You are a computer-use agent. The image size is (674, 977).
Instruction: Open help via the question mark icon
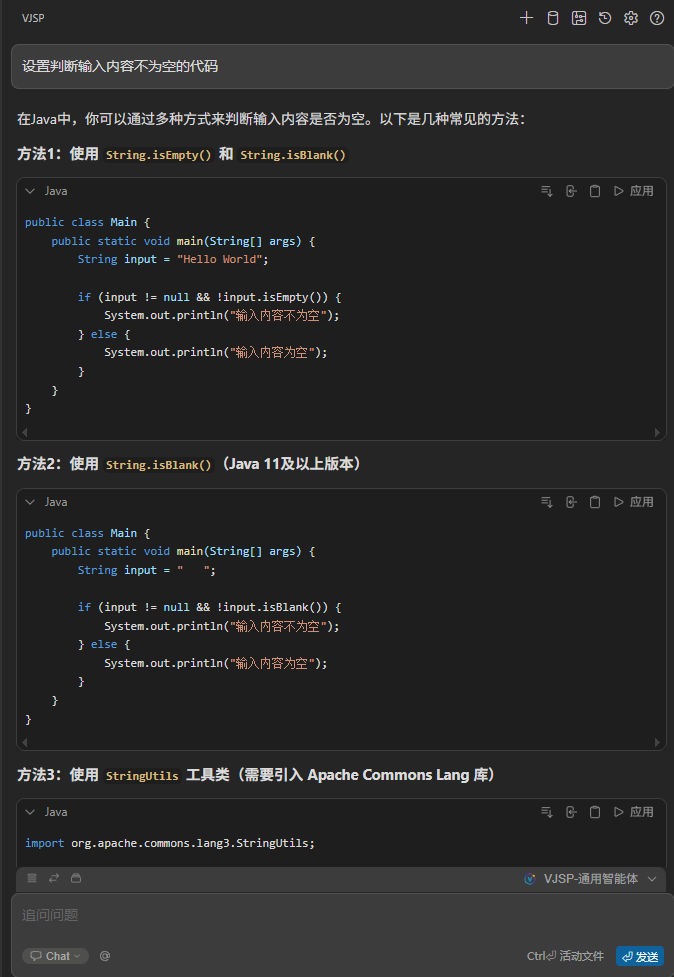(657, 18)
